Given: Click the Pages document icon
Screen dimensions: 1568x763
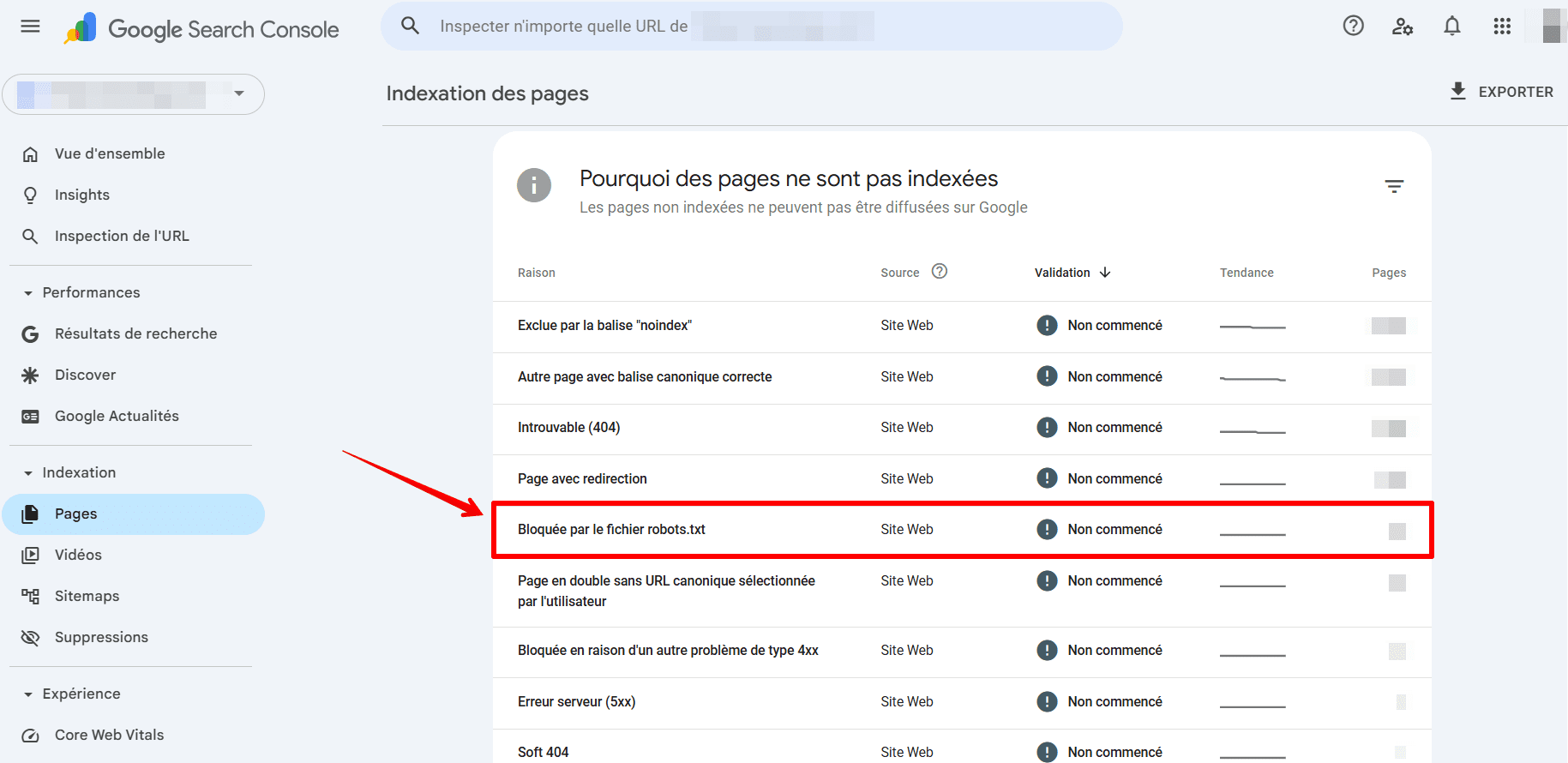Looking at the screenshot, I should [x=30, y=514].
